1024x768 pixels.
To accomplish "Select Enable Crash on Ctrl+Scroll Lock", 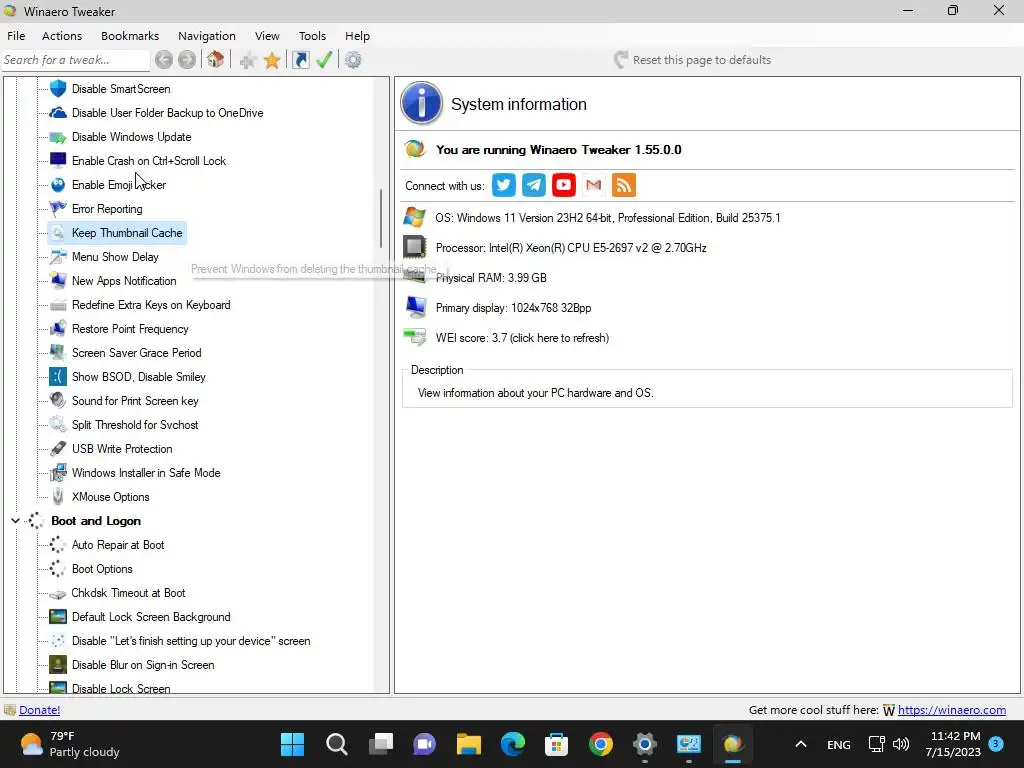I will pos(149,161).
